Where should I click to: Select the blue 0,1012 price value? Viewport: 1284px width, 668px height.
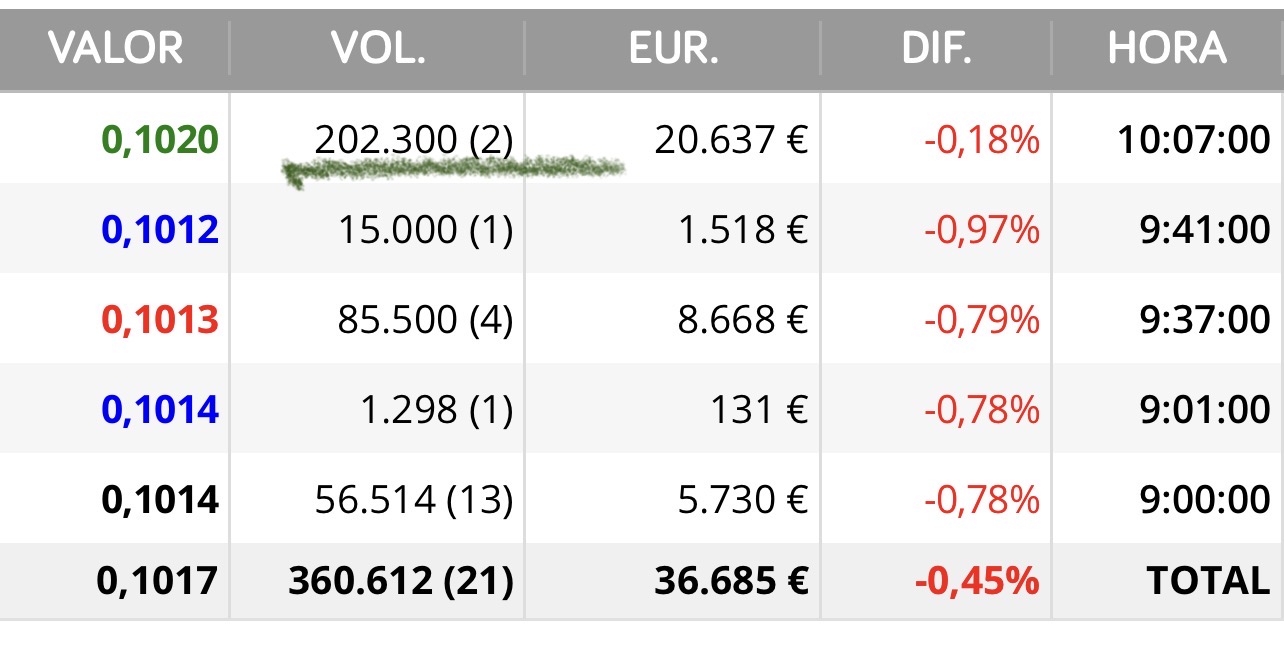click(x=160, y=230)
